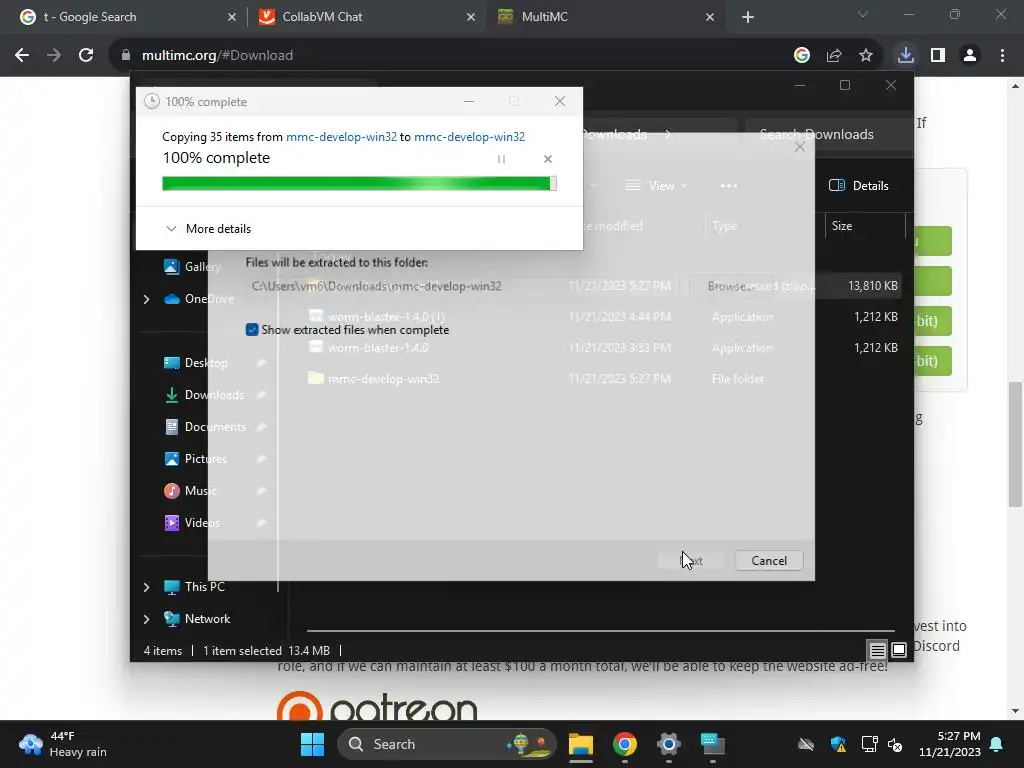Open the View dropdown in File Explorer
1024x768 pixels.
656,186
